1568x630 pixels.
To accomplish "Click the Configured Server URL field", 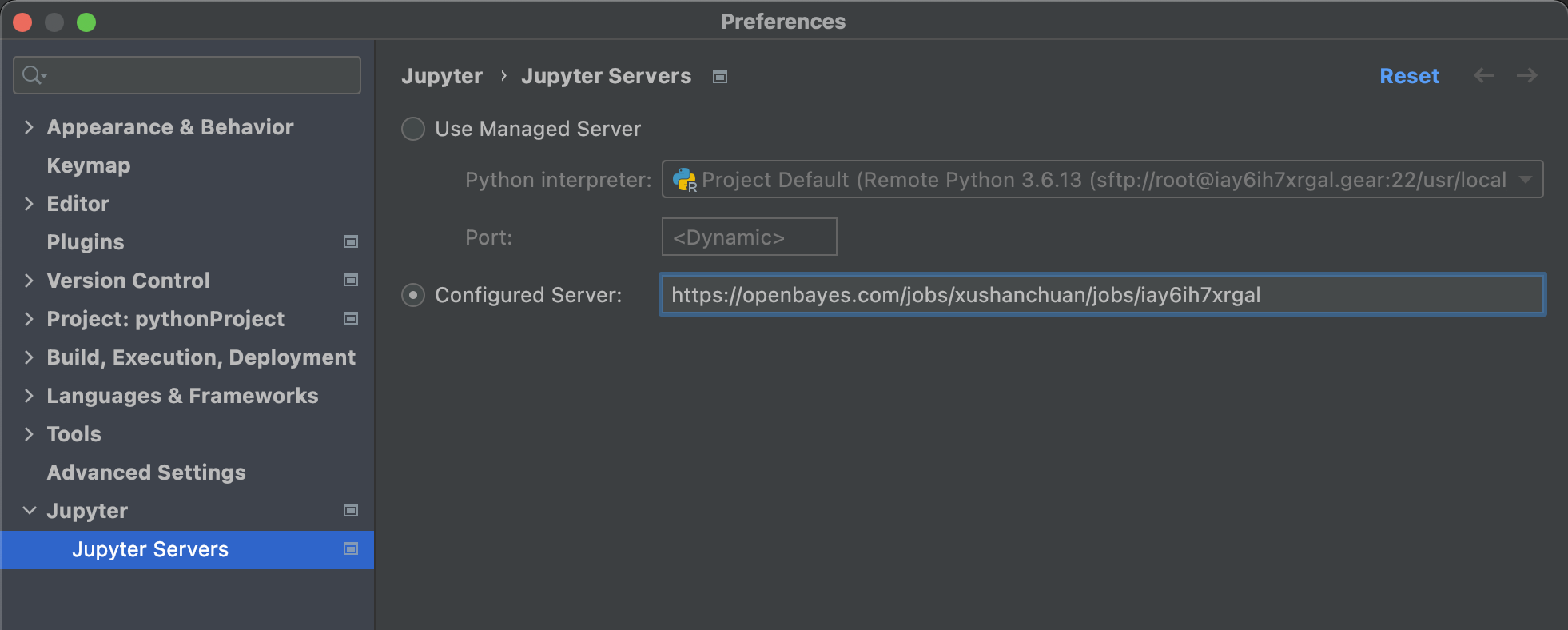I will click(x=1101, y=295).
